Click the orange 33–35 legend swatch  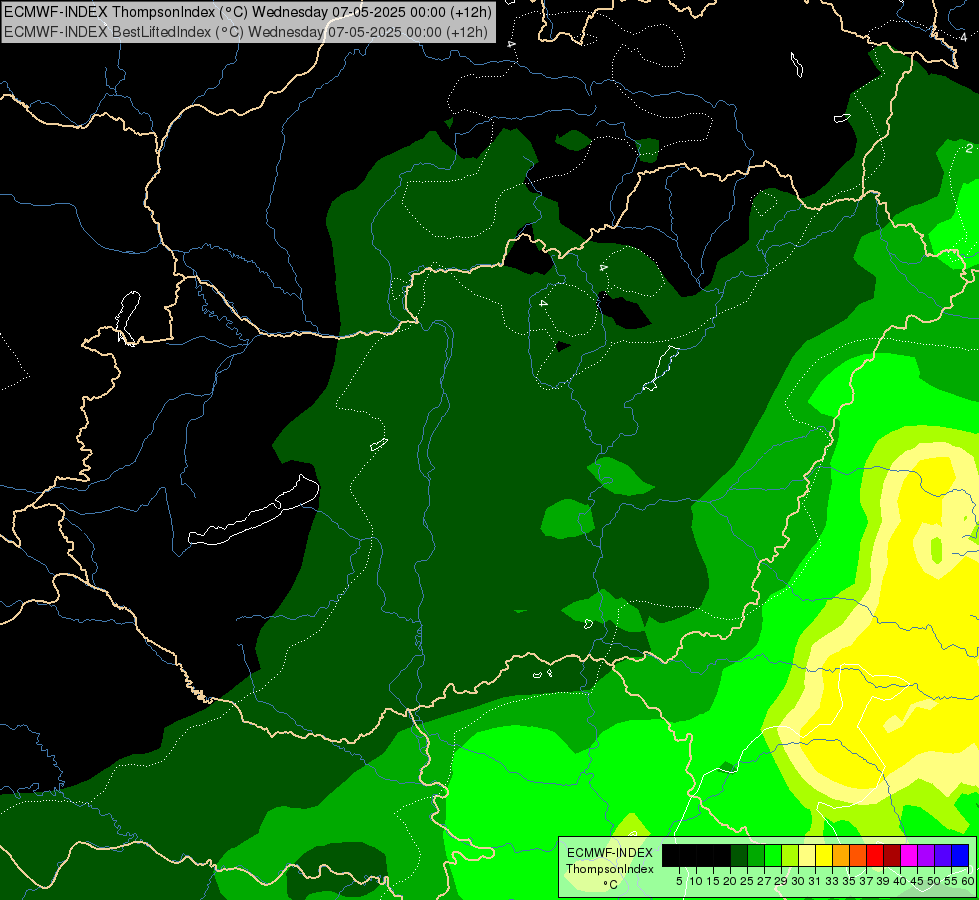tap(841, 855)
